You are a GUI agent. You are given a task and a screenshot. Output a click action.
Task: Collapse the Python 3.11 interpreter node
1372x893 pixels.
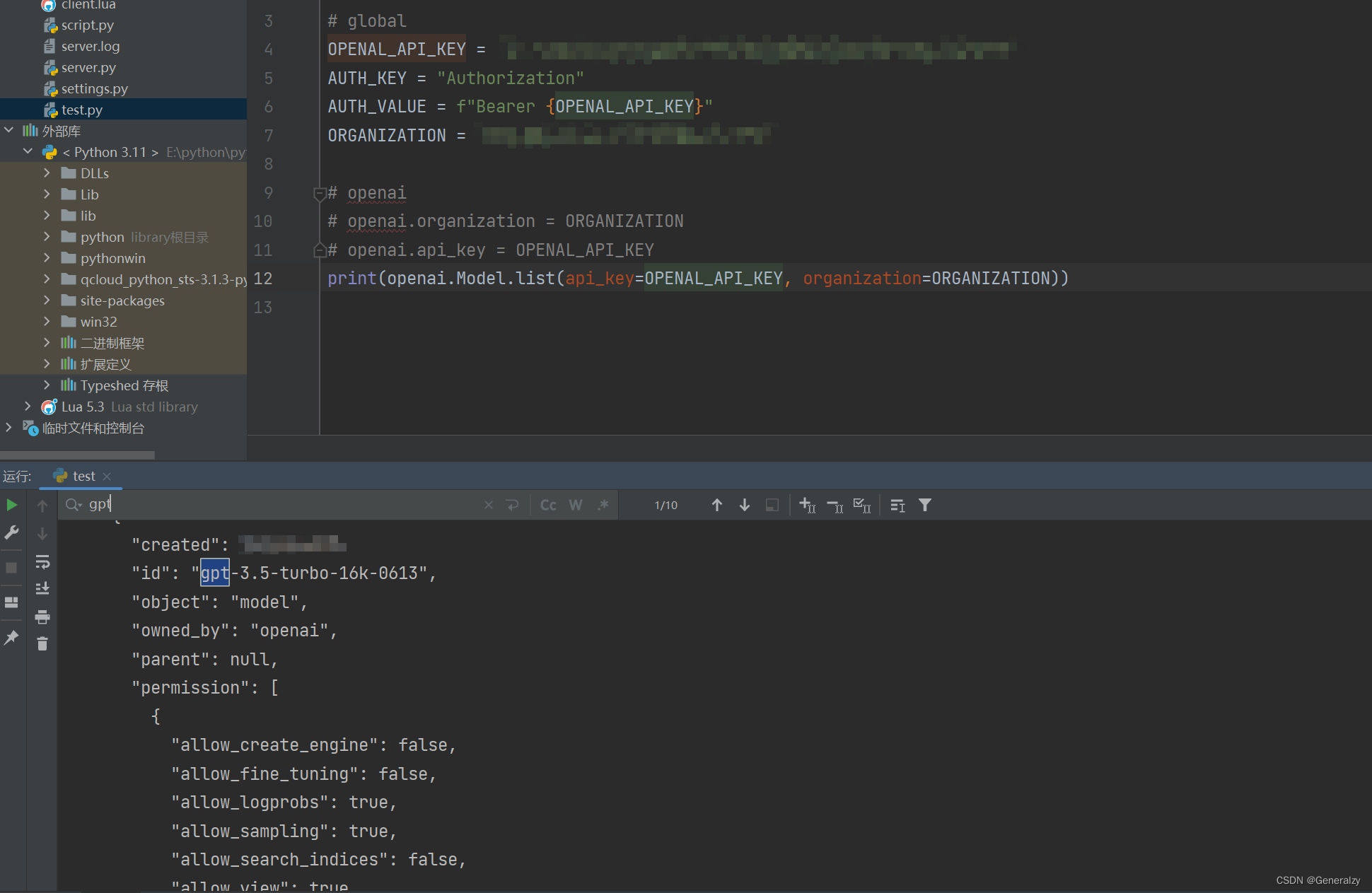[28, 151]
